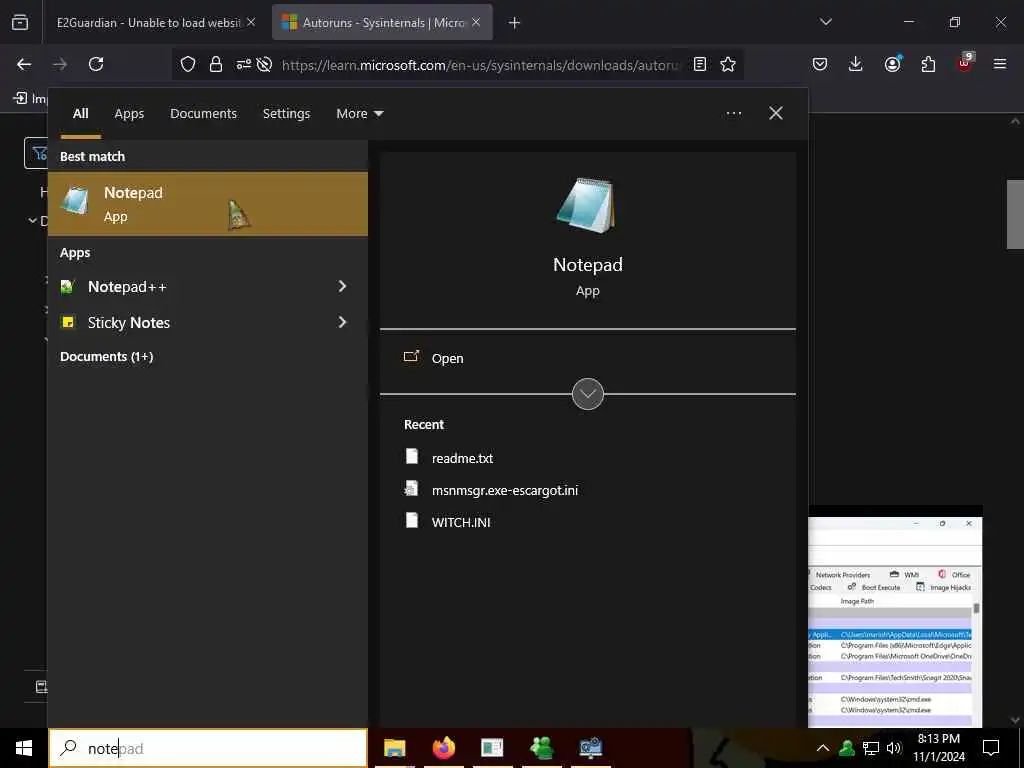Select the All search filter tab
Image resolution: width=1024 pixels, height=768 pixels.
coord(80,114)
